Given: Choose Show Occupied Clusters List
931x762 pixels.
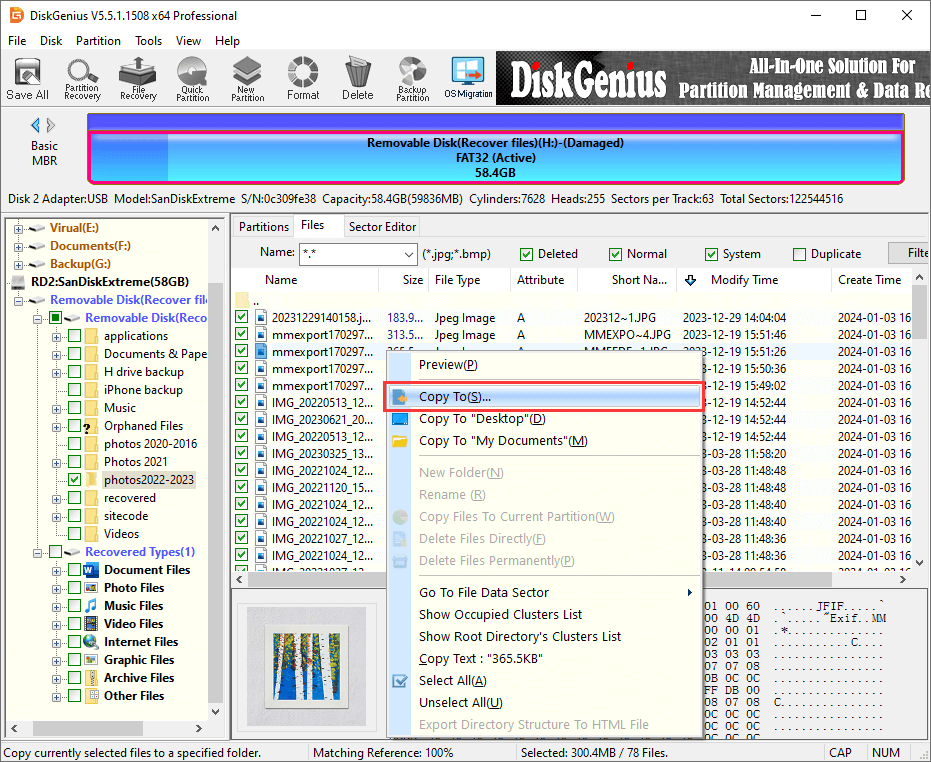Looking at the screenshot, I should click(x=501, y=615).
